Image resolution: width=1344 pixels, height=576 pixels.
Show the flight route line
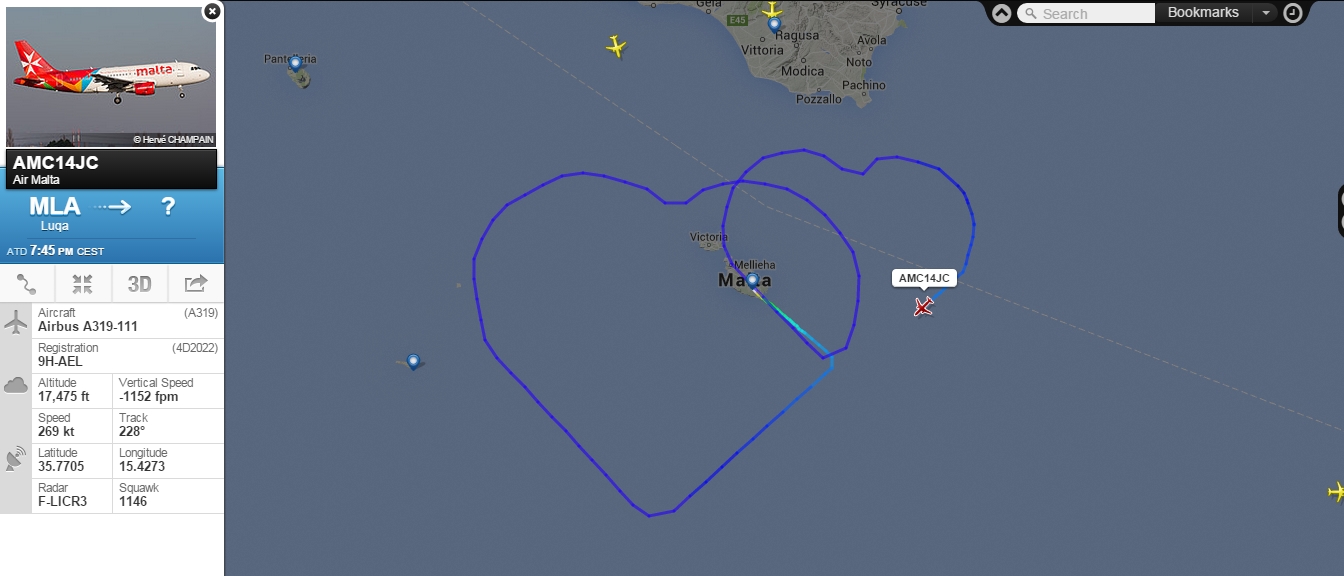click(27, 284)
